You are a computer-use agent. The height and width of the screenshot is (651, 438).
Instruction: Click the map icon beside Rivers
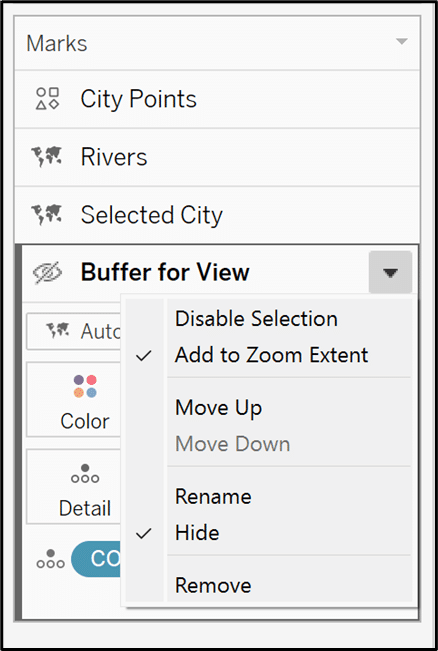(46, 157)
